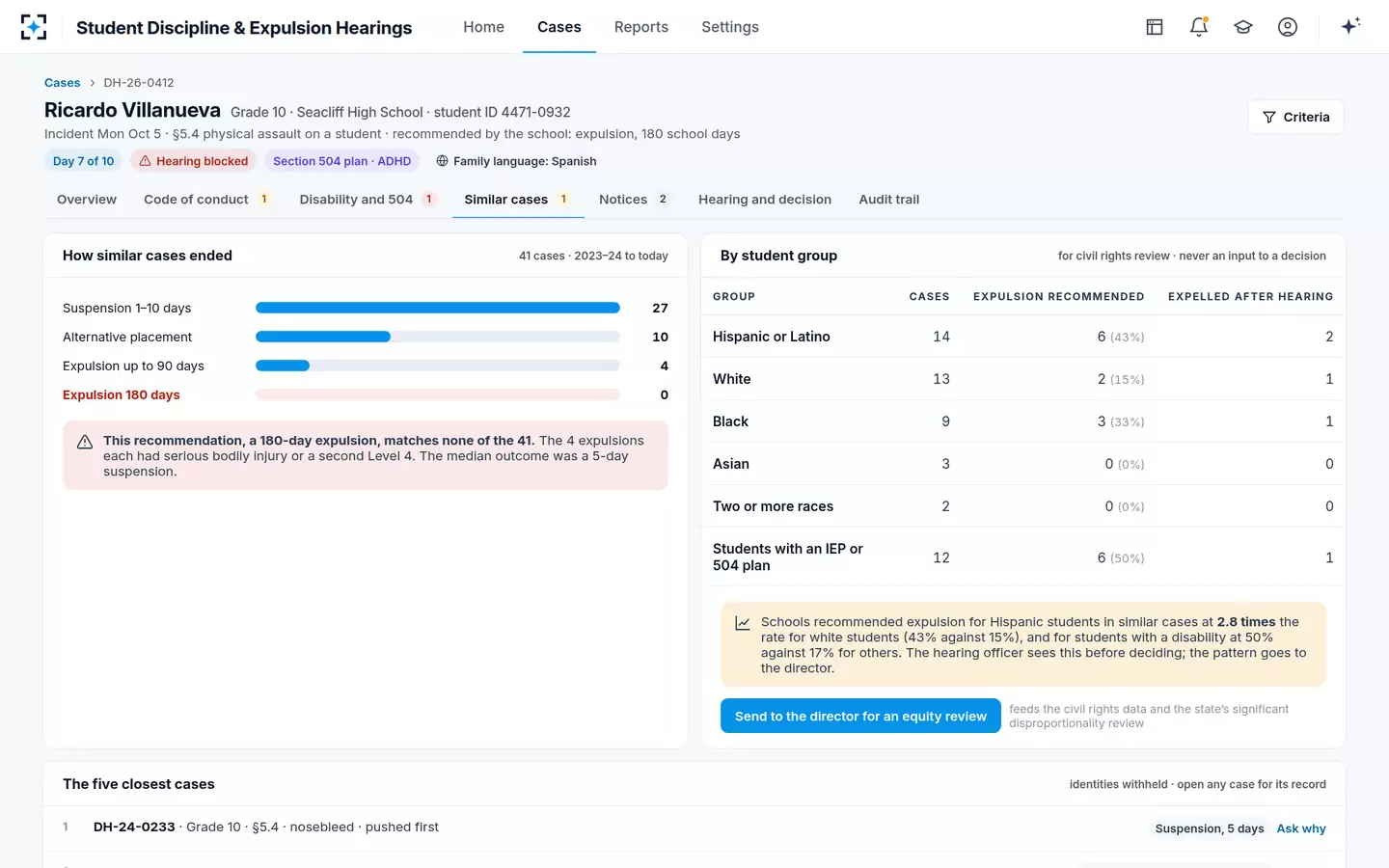Screen dimensions: 1389x868
Task: Open the Code of conduct tab
Action: click(x=207, y=200)
